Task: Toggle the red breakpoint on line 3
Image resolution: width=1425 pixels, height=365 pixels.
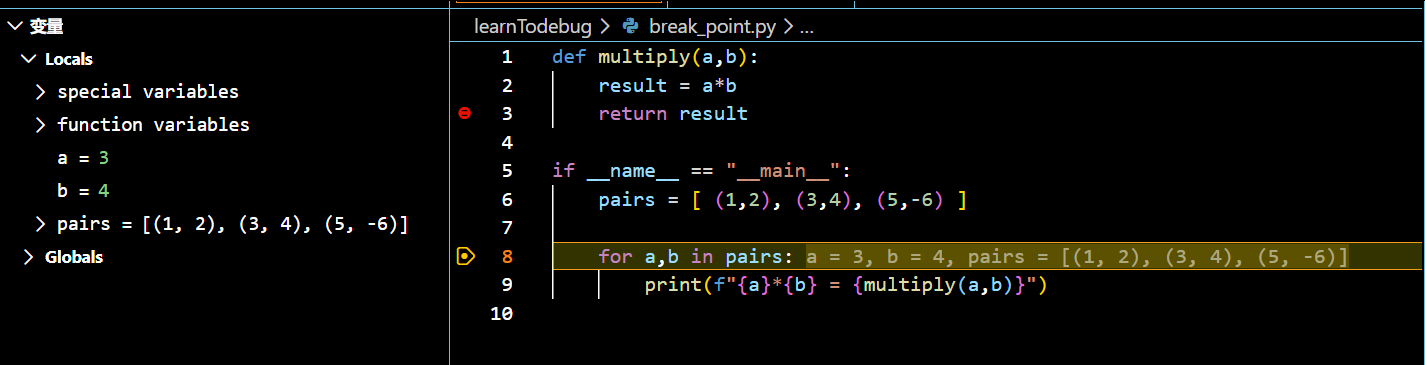Action: pyautogui.click(x=464, y=114)
